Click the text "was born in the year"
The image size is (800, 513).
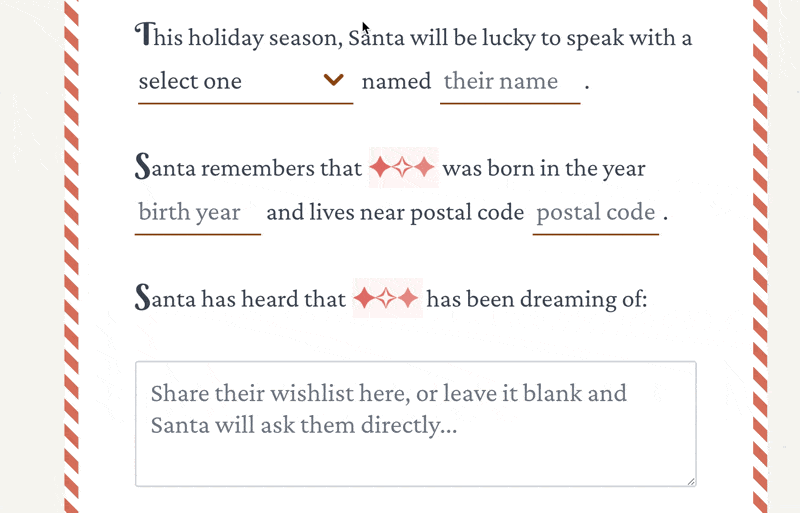click(x=543, y=168)
